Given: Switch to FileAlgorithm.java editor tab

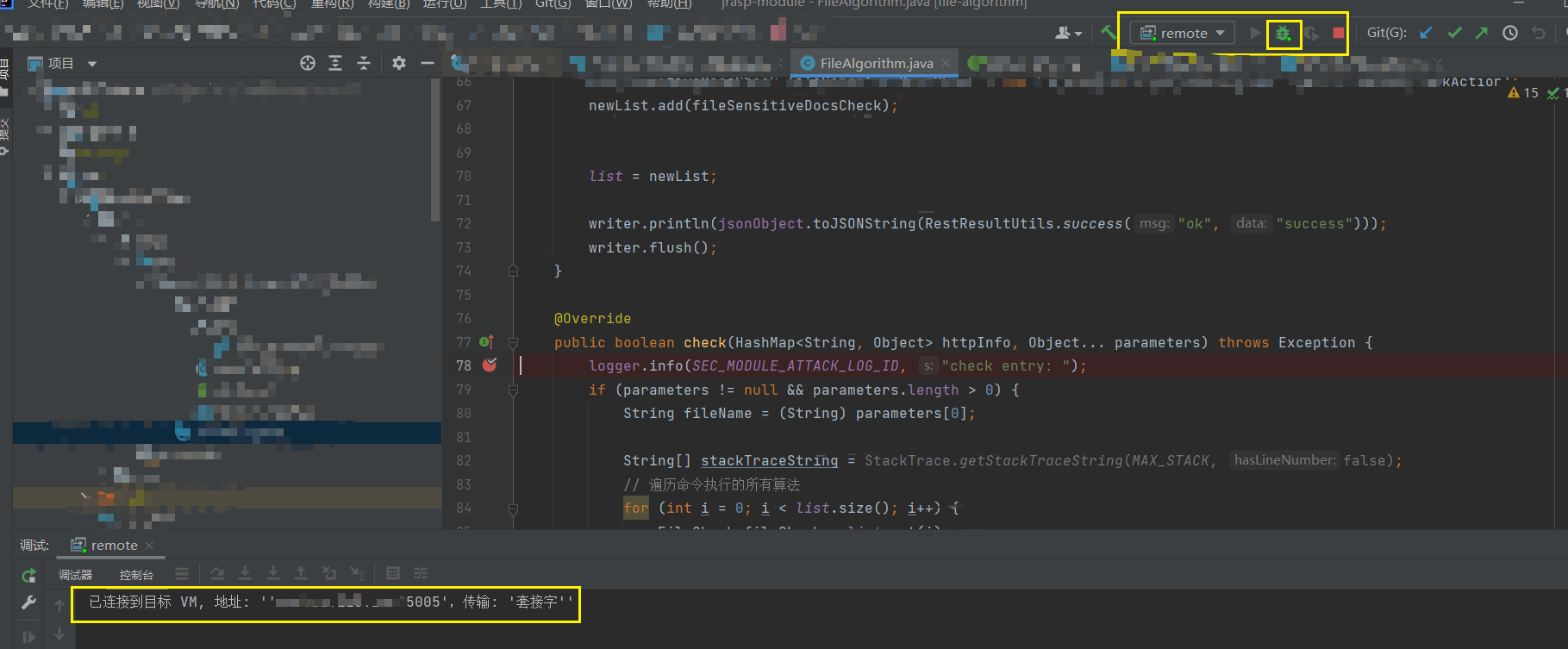Looking at the screenshot, I should click(x=876, y=63).
